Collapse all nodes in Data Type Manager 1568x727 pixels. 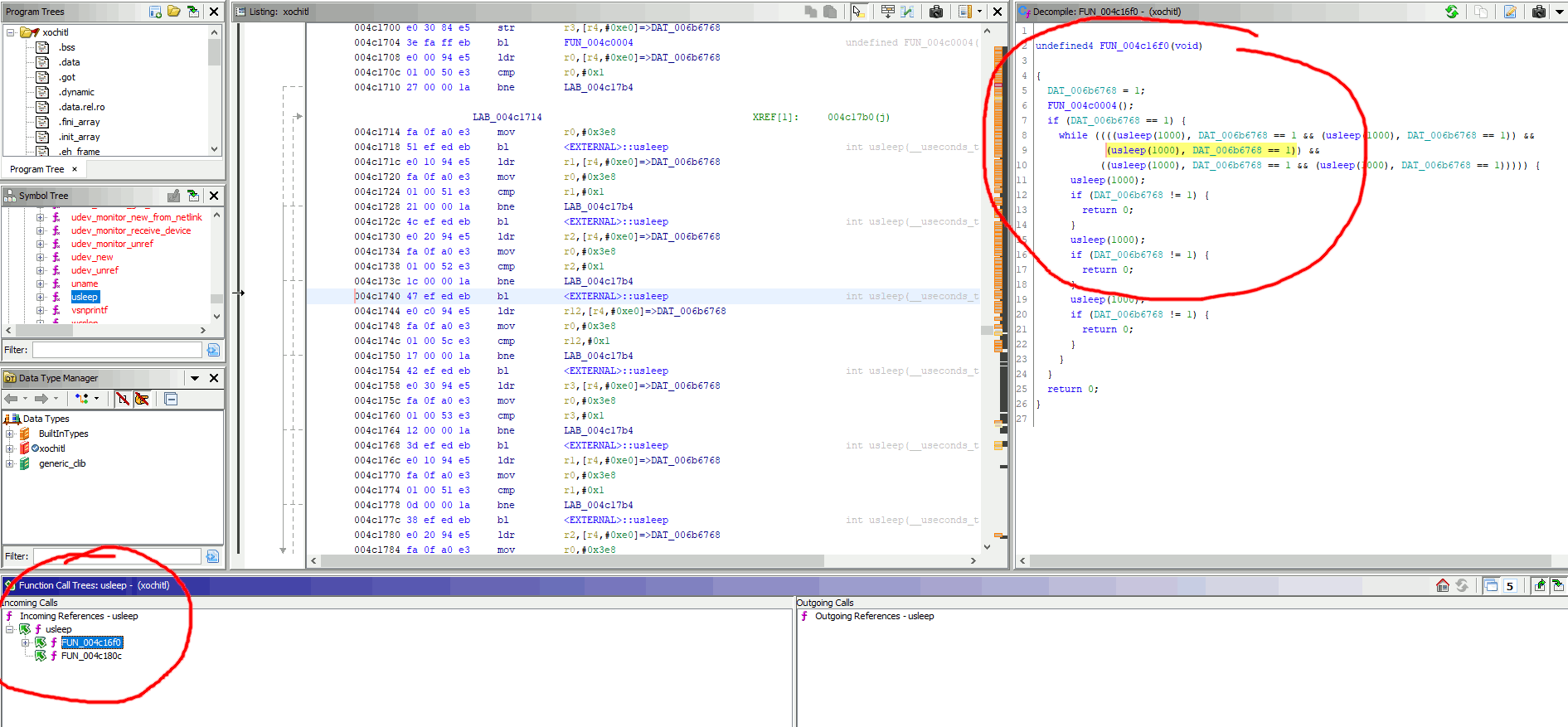coord(171,399)
